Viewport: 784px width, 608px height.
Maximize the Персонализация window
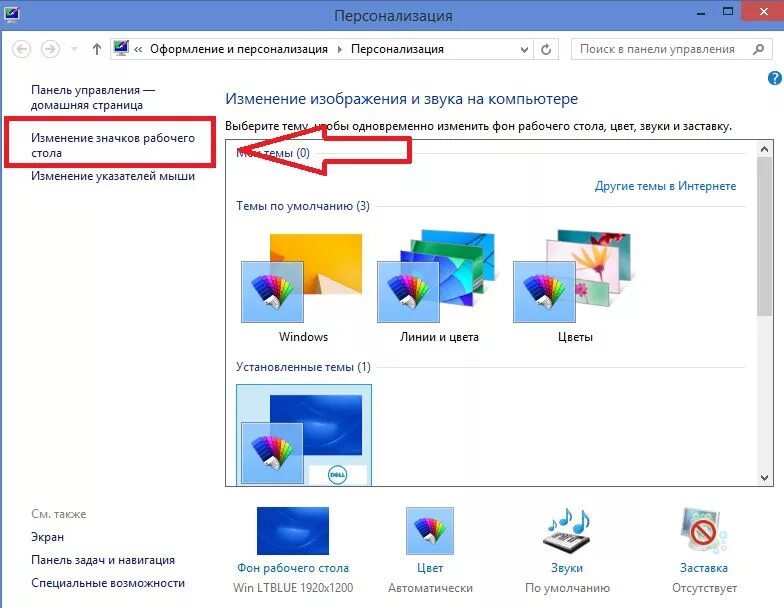coord(728,12)
